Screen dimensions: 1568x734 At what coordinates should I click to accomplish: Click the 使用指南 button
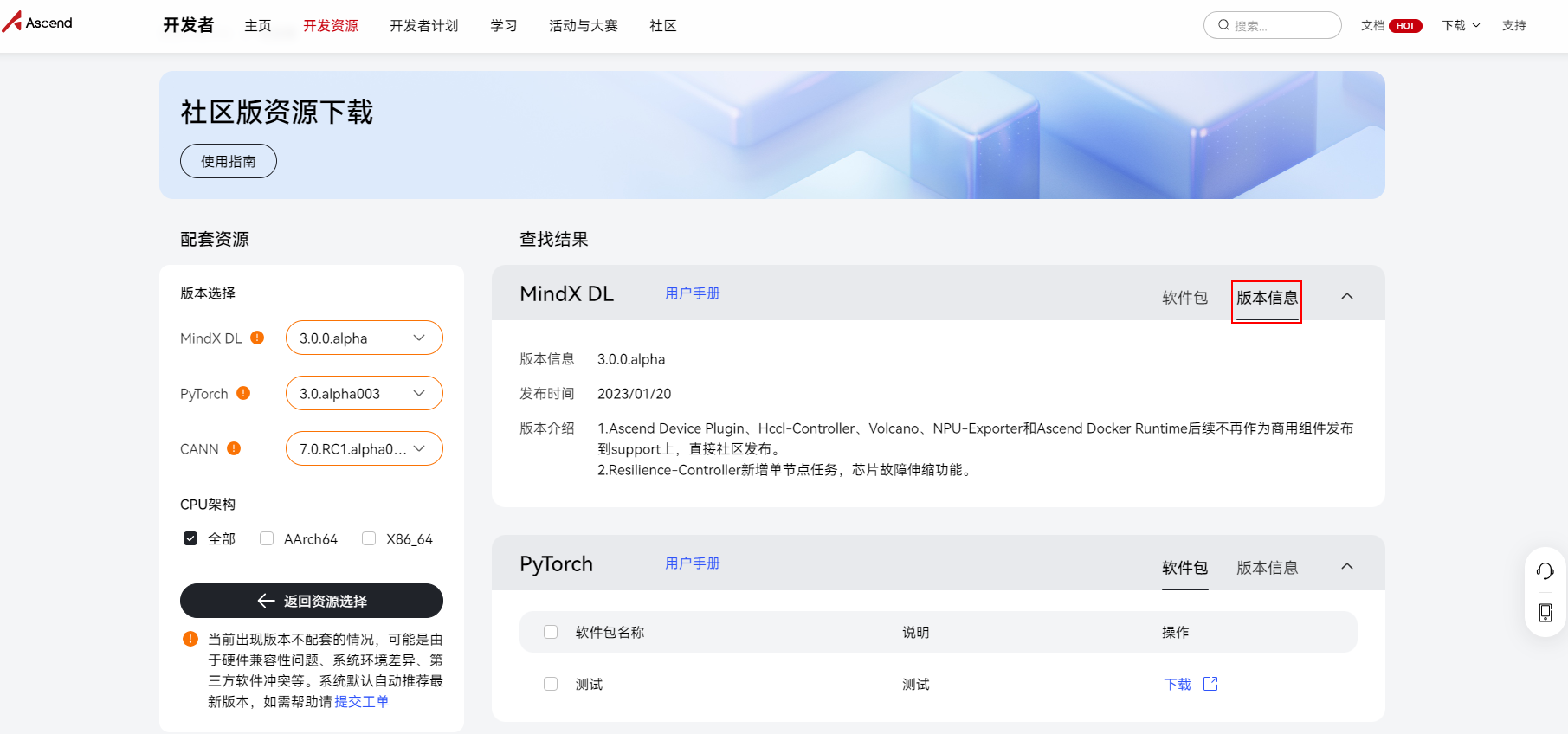(229, 161)
